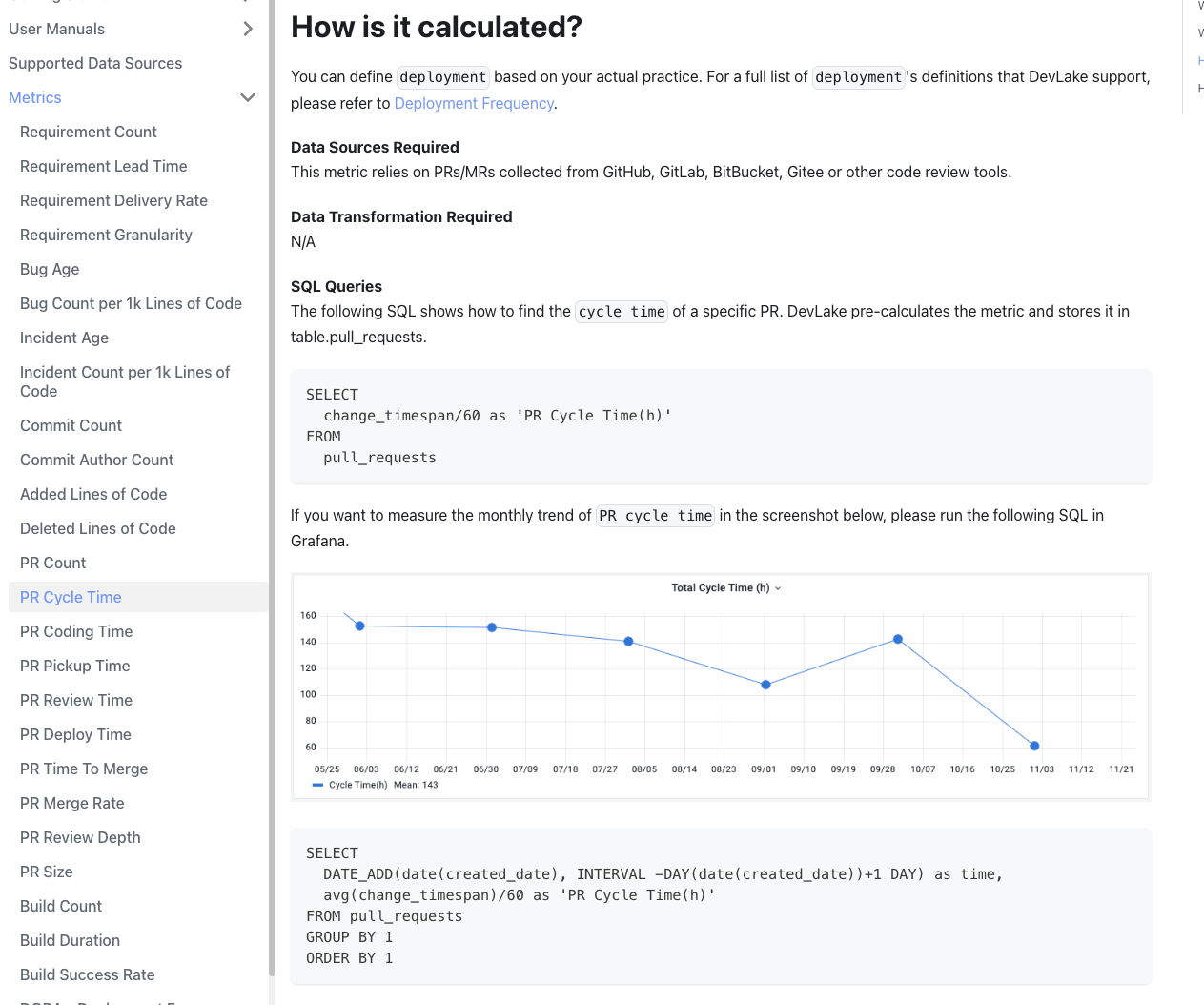Open Supported Data Sources page
Image resolution: width=1204 pixels, height=1005 pixels.
coord(95,63)
